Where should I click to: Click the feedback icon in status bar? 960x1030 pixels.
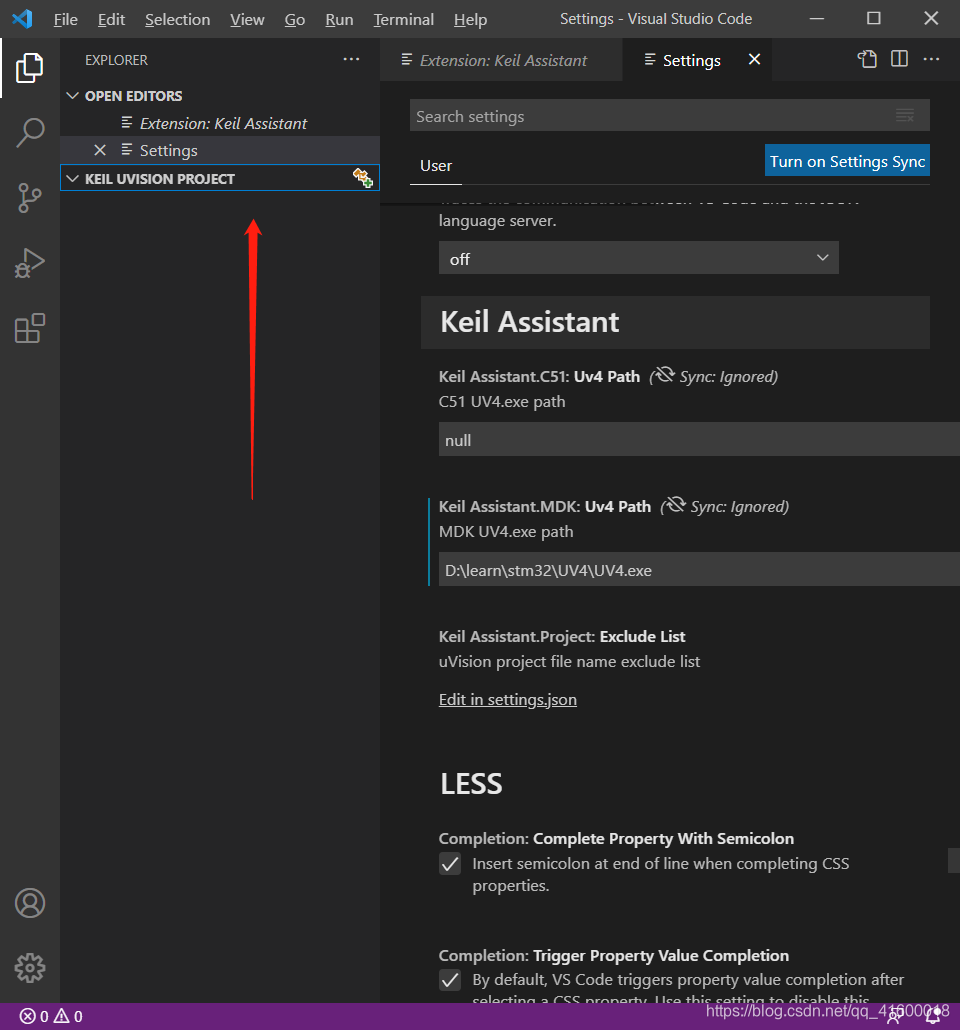coord(894,1017)
